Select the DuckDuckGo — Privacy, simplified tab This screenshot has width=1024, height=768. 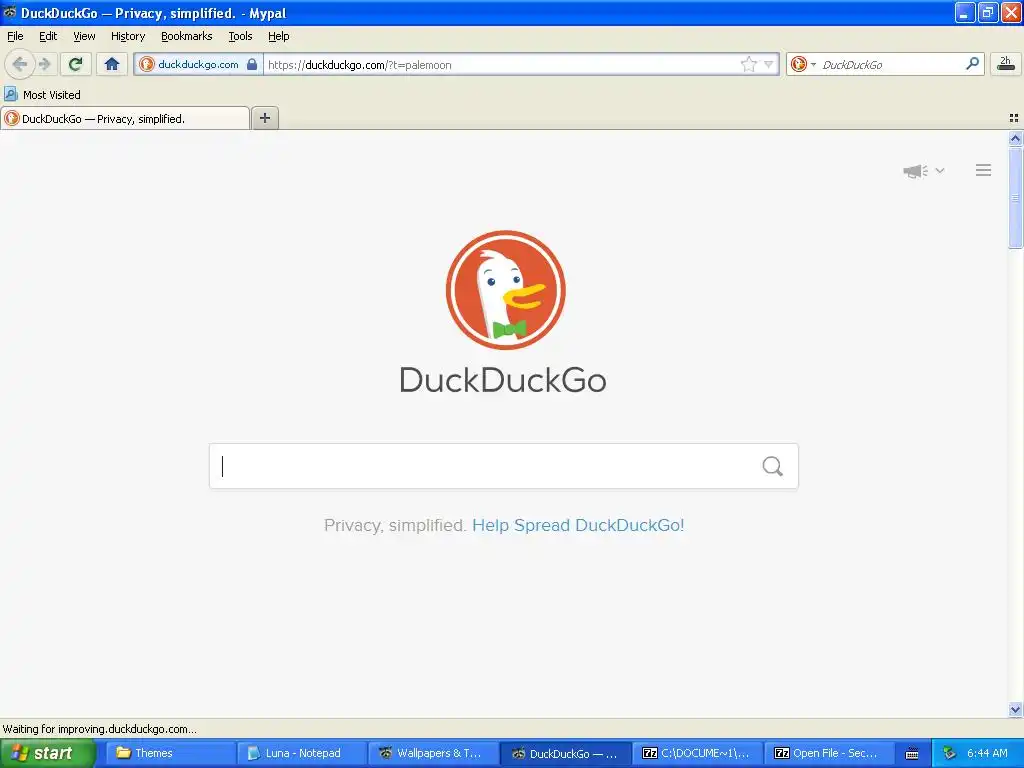(125, 118)
